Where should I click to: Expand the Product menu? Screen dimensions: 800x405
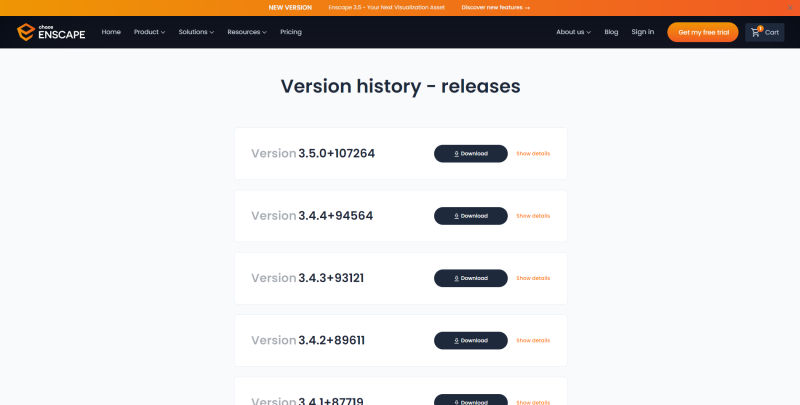149,32
